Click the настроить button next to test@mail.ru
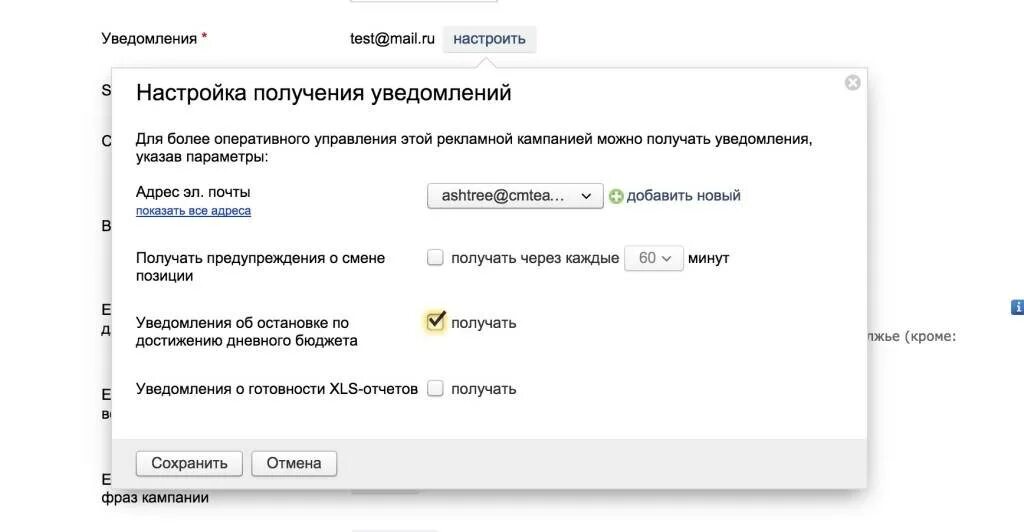Image resolution: width=1024 pixels, height=532 pixels. coord(489,39)
